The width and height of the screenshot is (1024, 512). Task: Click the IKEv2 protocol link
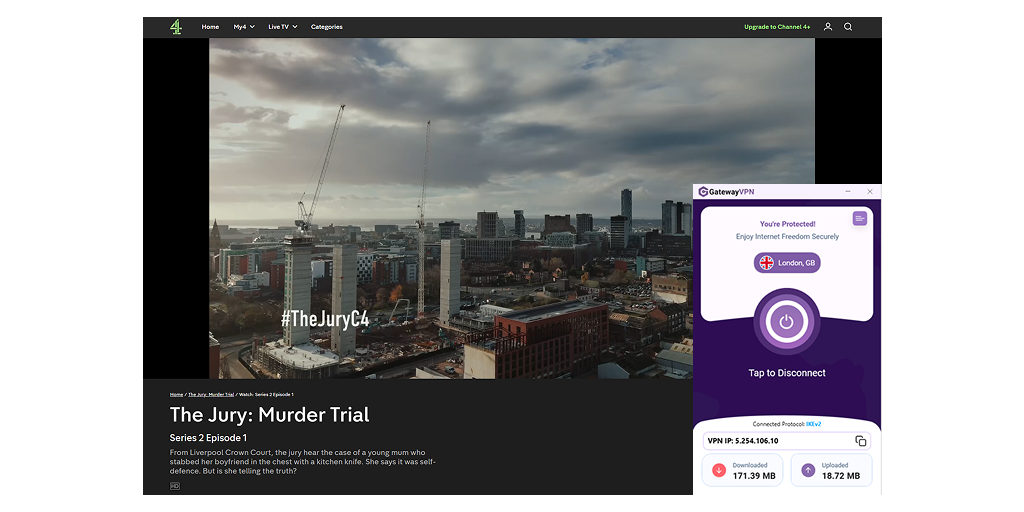(813, 424)
